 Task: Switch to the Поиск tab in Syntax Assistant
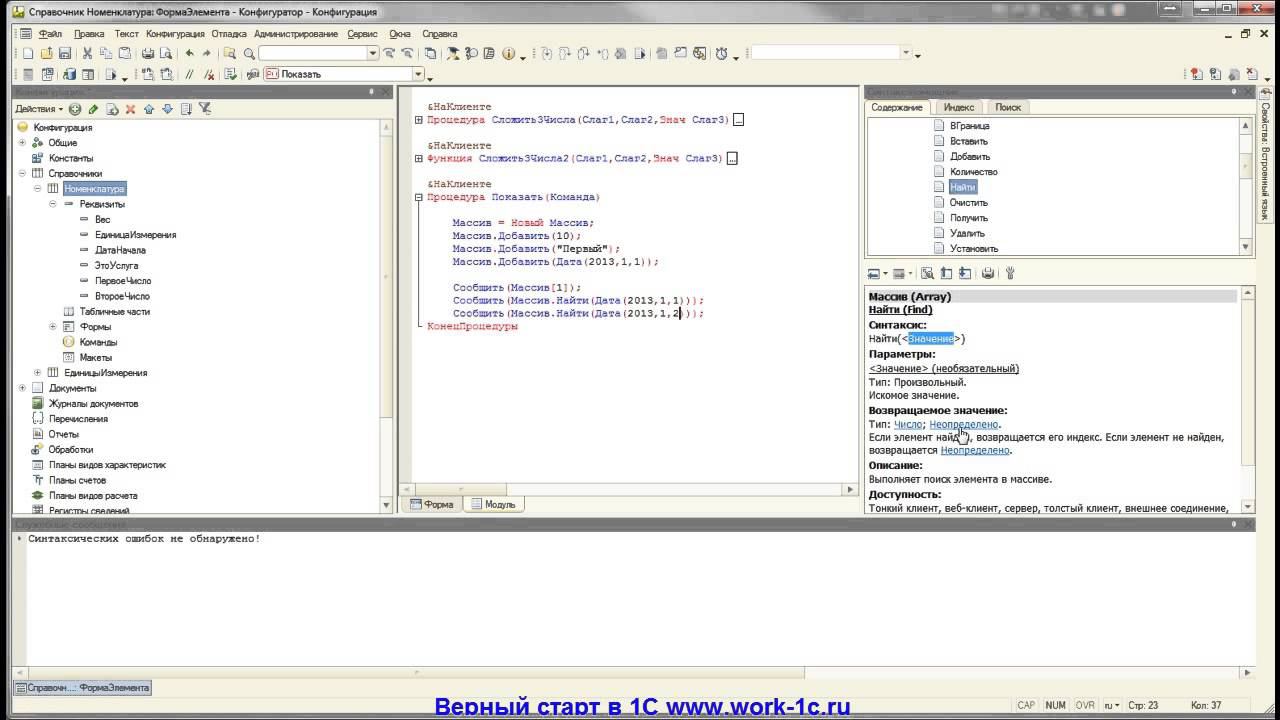1008,107
